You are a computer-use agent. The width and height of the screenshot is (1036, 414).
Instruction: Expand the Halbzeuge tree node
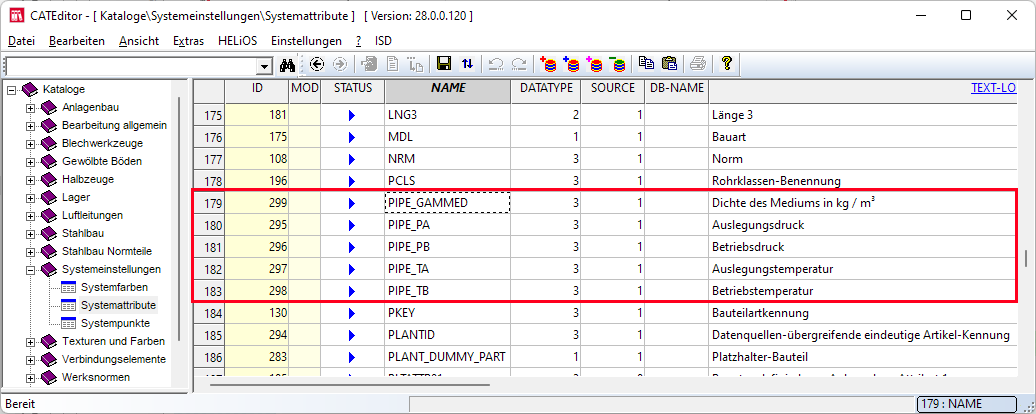[30, 180]
